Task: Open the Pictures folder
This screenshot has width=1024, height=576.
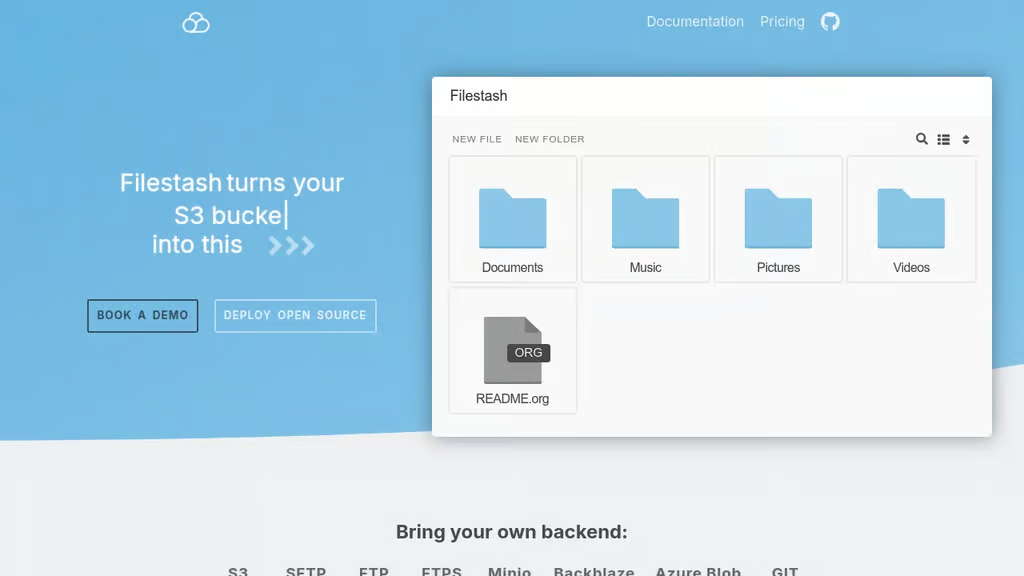Action: 778,219
